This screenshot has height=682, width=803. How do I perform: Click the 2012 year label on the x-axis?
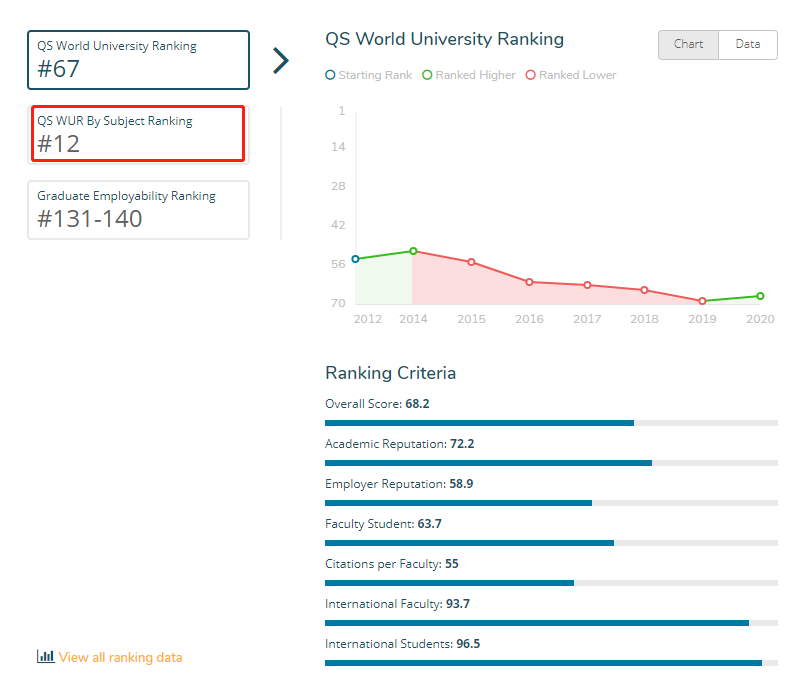coord(368,319)
